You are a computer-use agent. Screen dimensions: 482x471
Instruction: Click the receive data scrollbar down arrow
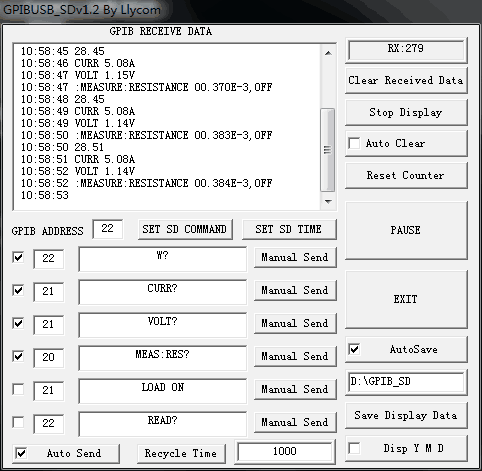pyautogui.click(x=328, y=201)
